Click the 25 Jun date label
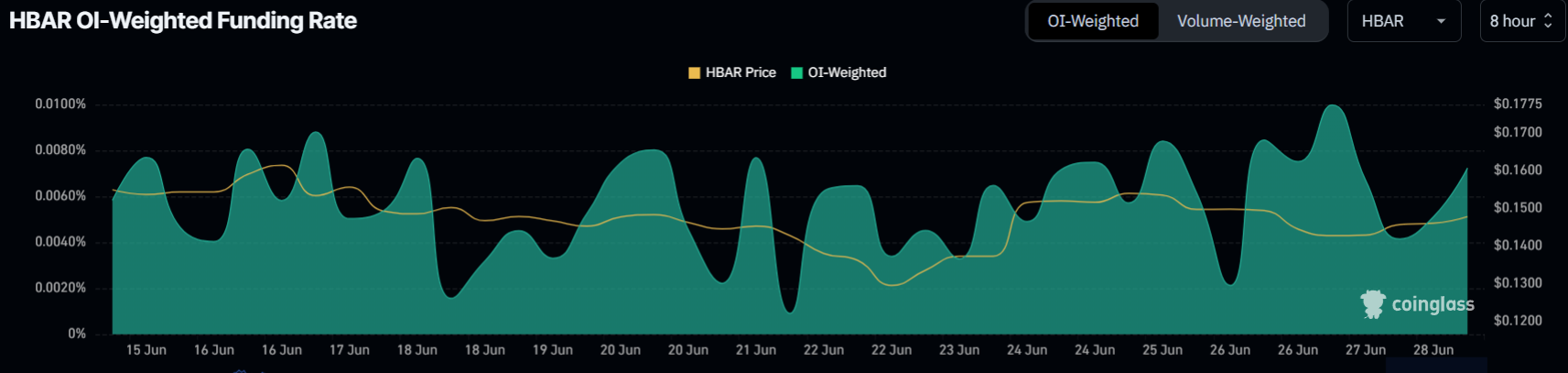This screenshot has height=373, width=1568. tap(1162, 350)
